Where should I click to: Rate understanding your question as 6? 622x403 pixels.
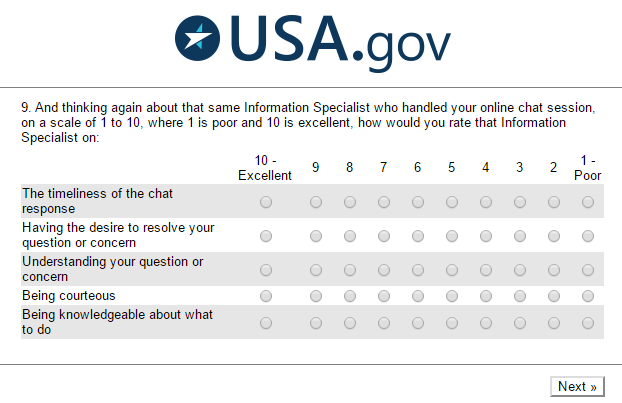tap(418, 270)
